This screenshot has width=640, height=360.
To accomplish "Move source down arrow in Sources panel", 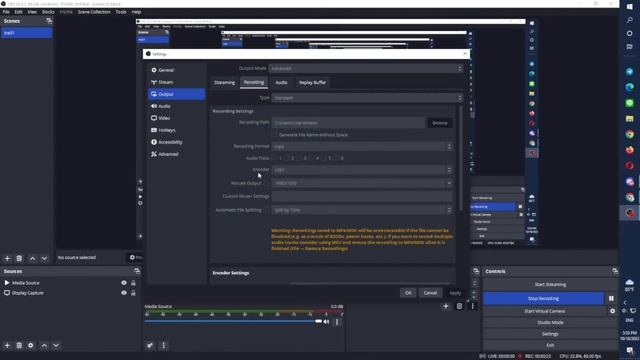I will [x=56, y=345].
